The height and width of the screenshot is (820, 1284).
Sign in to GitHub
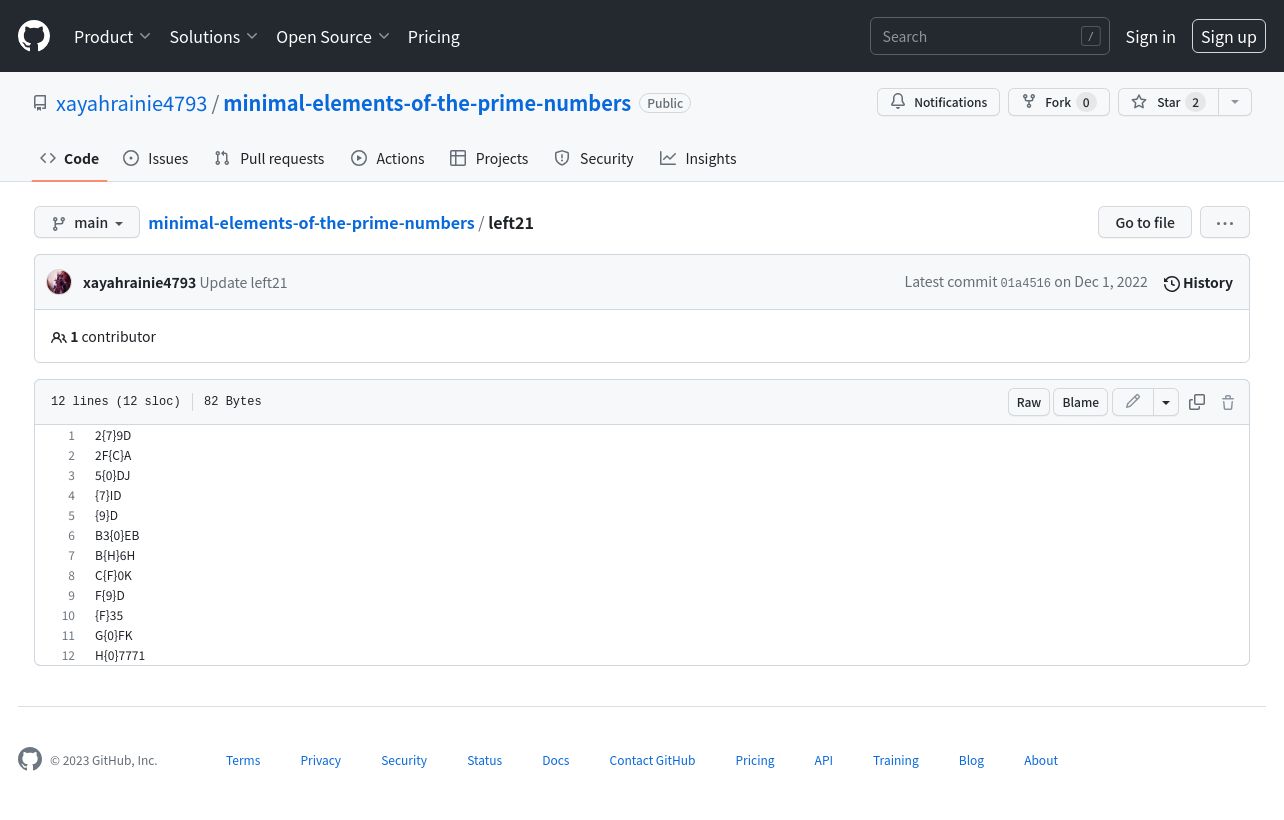pyautogui.click(x=1150, y=36)
